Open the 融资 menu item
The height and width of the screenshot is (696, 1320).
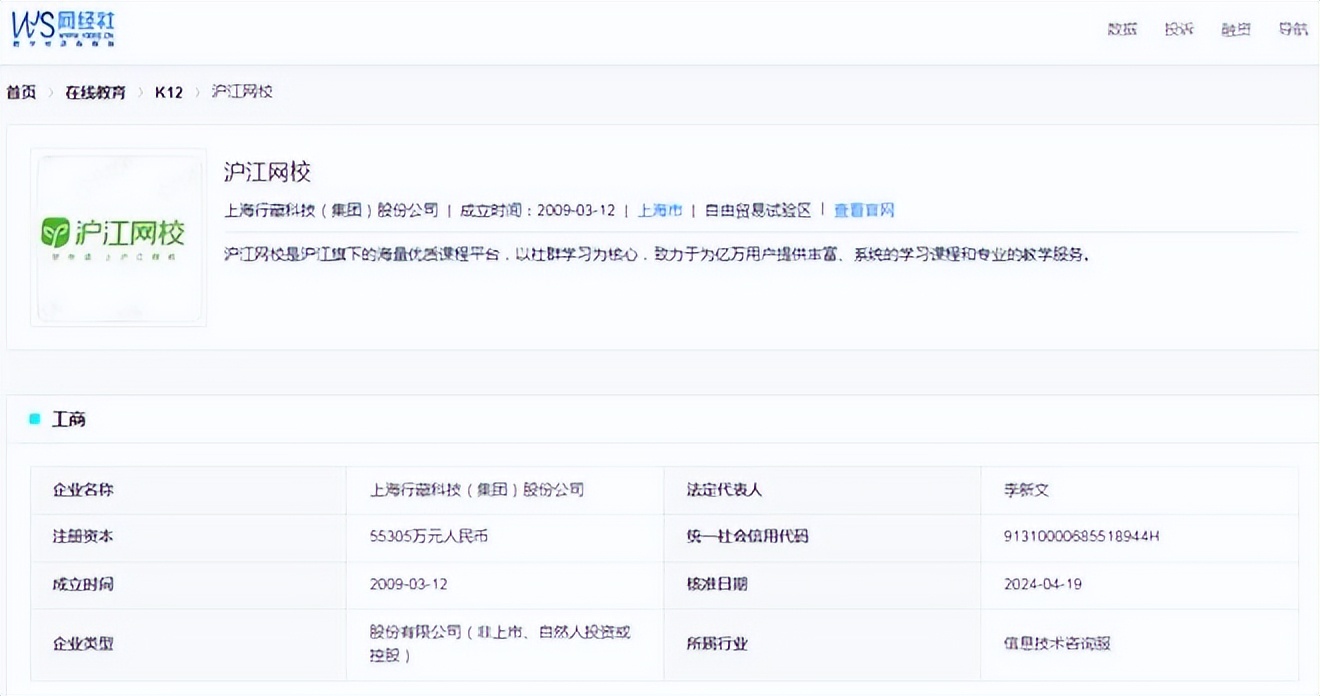[x=1236, y=29]
